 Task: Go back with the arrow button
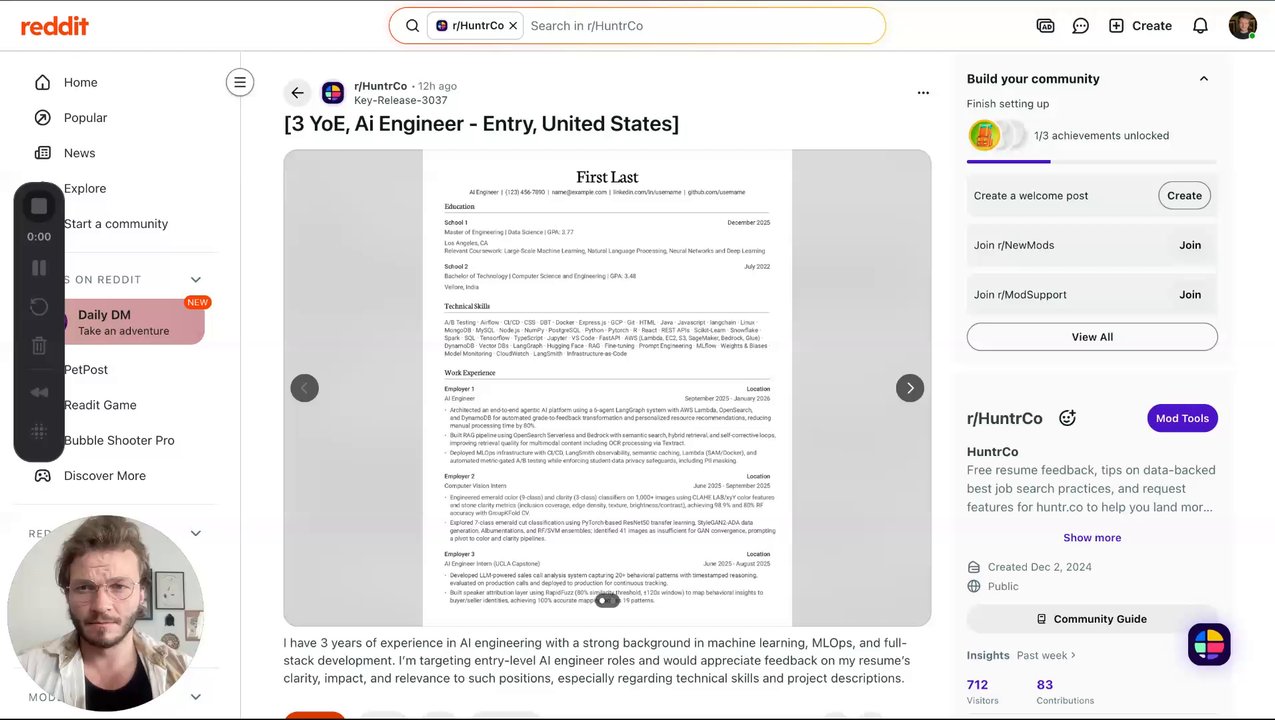point(297,93)
